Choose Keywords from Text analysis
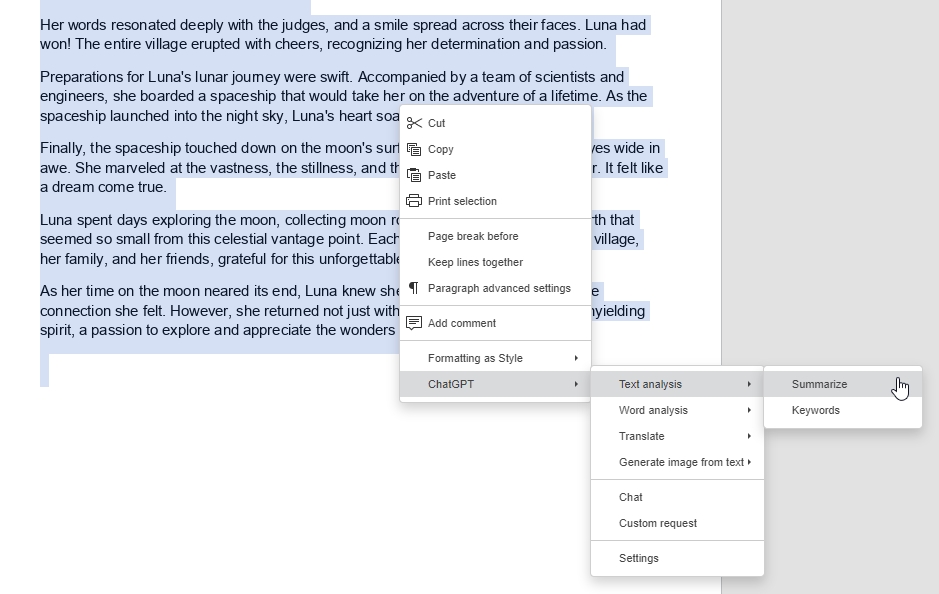This screenshot has width=939, height=594. [815, 410]
